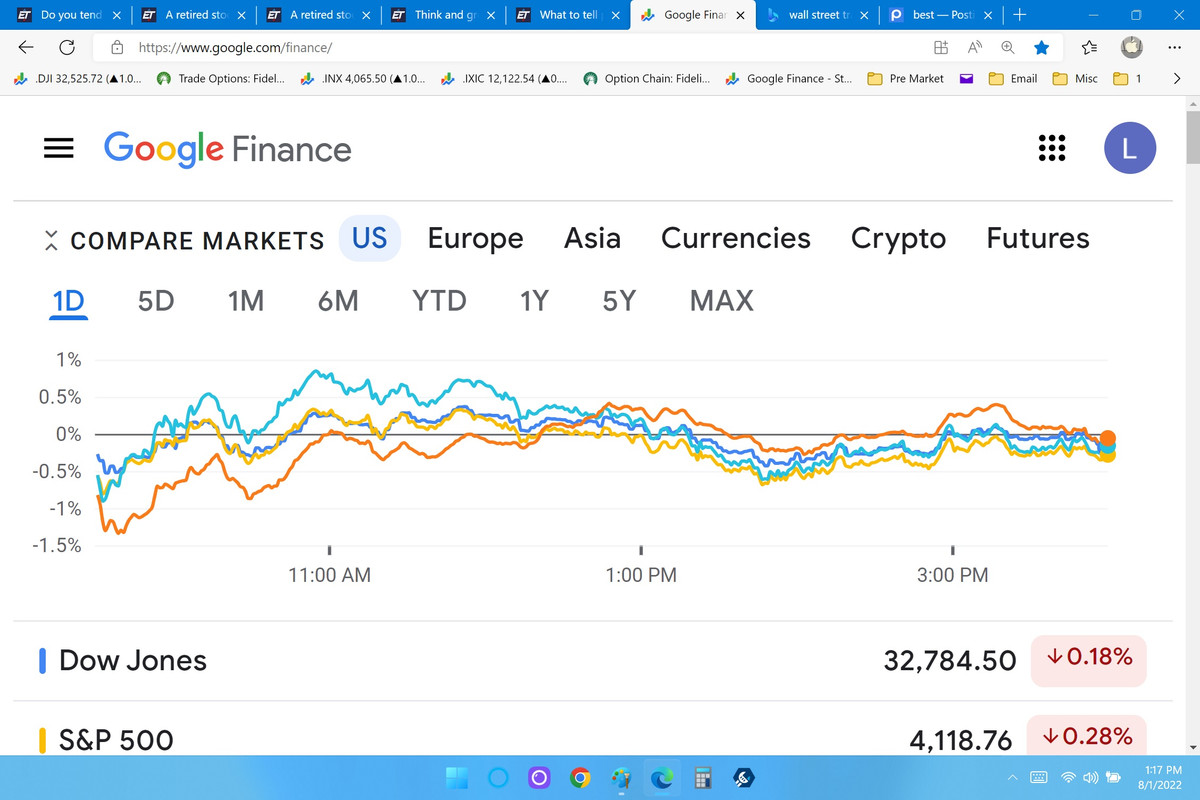Launch the purple circle app in taskbar
The image size is (1200, 800).
pos(539,777)
